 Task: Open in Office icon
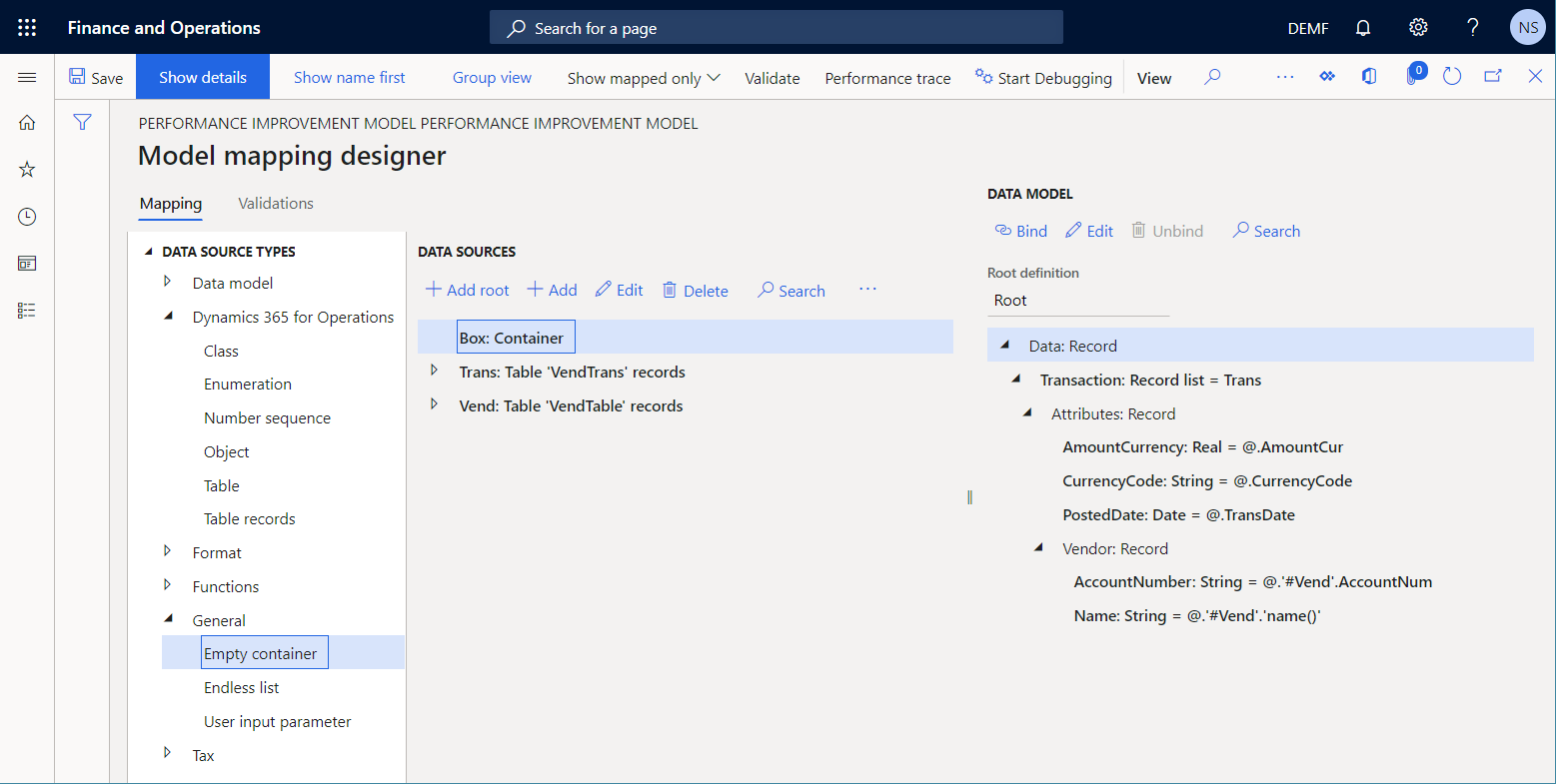1369,77
